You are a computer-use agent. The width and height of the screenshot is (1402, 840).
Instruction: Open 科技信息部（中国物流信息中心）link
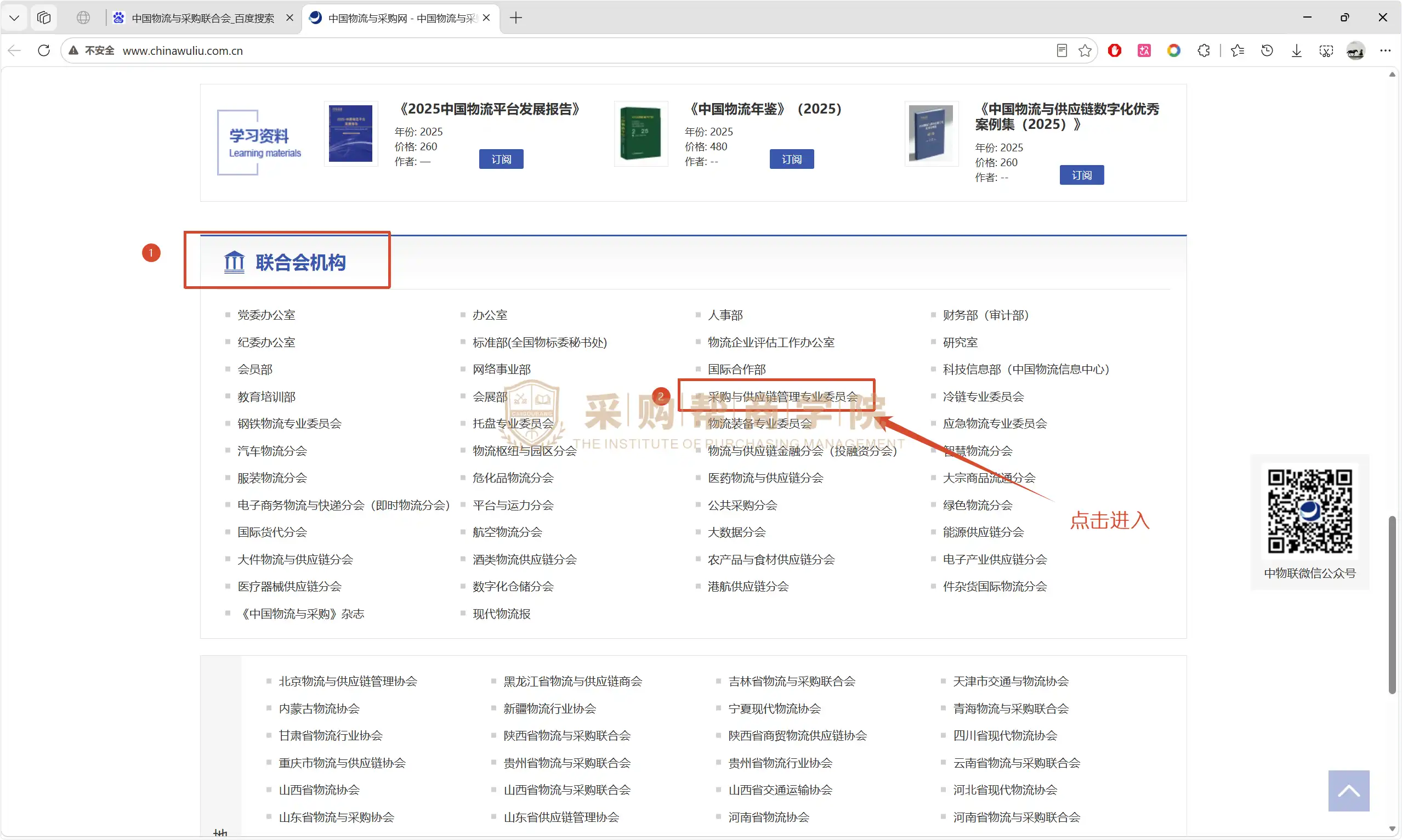(x=1026, y=369)
